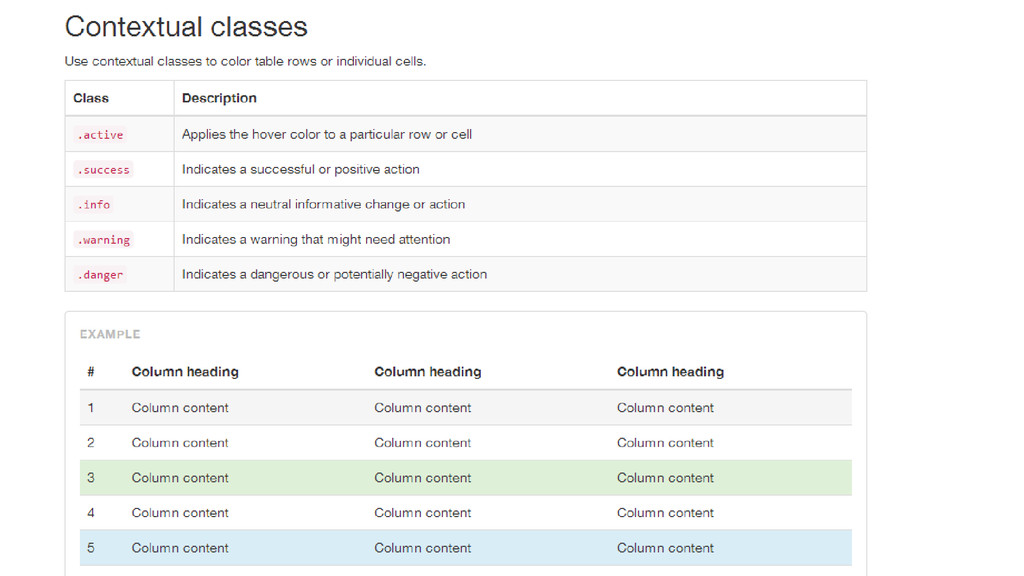Click 'Indicates a successful or positive action' text
1024x576 pixels.
(x=300, y=170)
